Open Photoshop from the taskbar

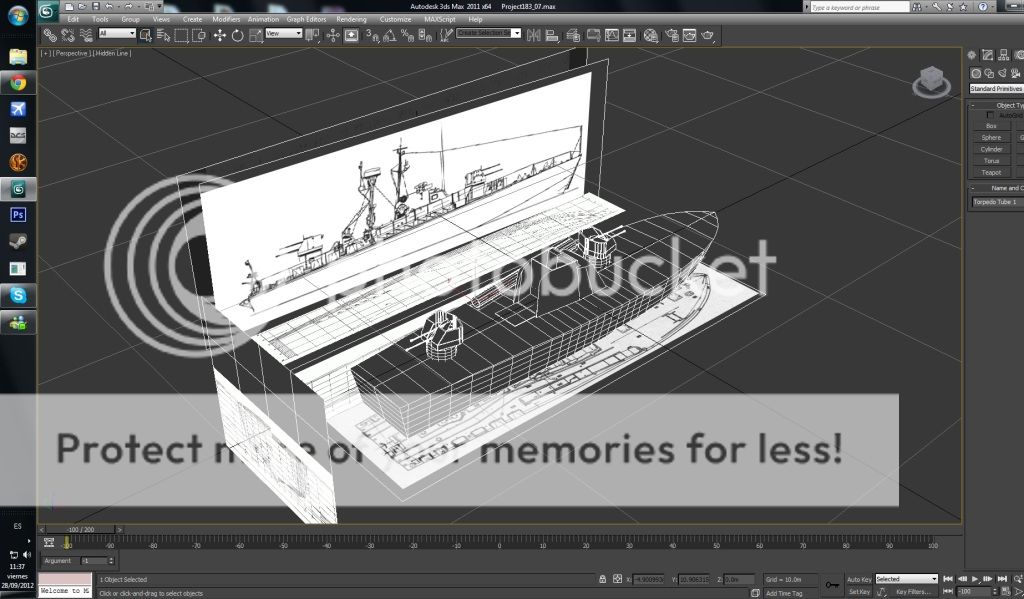click(18, 214)
